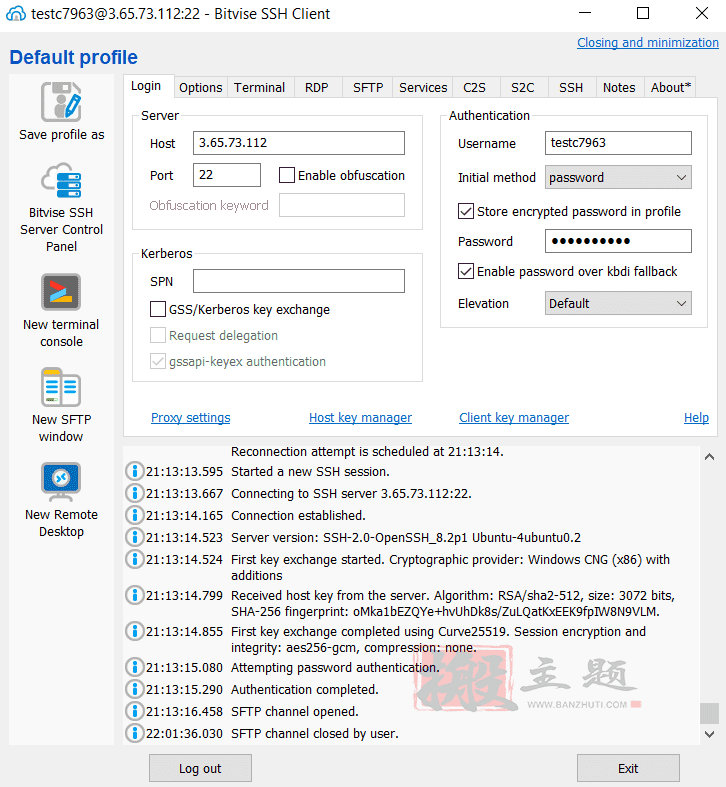Open the Initial method dropdown

pyautogui.click(x=618, y=177)
